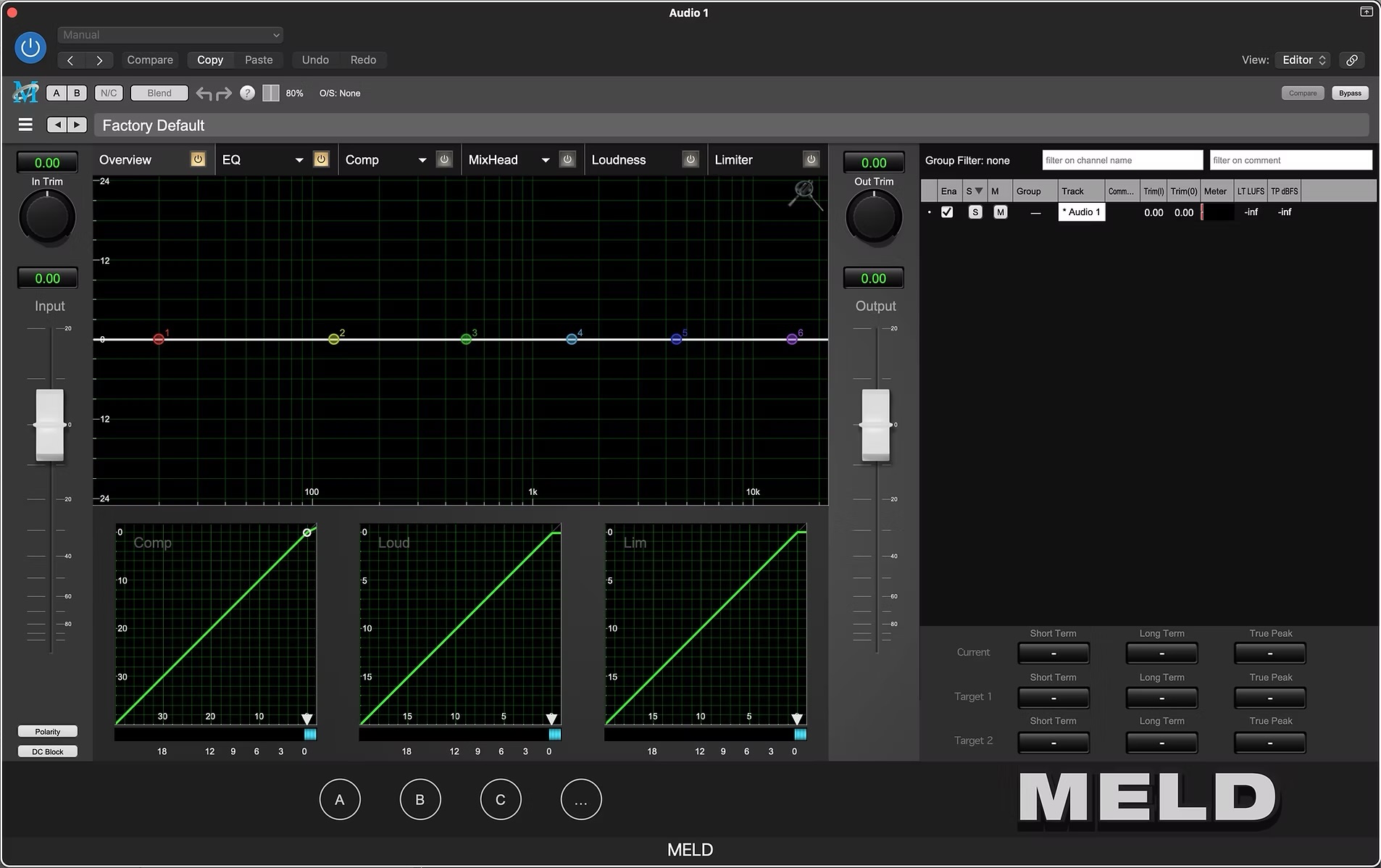Click the filter on channel name field
1381x868 pixels.
(1122, 160)
